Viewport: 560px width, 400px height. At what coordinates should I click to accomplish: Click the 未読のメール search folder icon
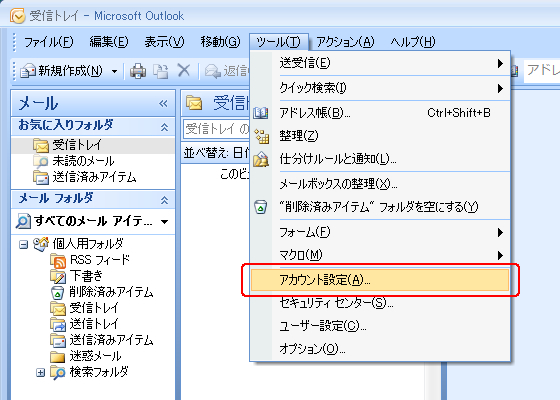(41, 161)
